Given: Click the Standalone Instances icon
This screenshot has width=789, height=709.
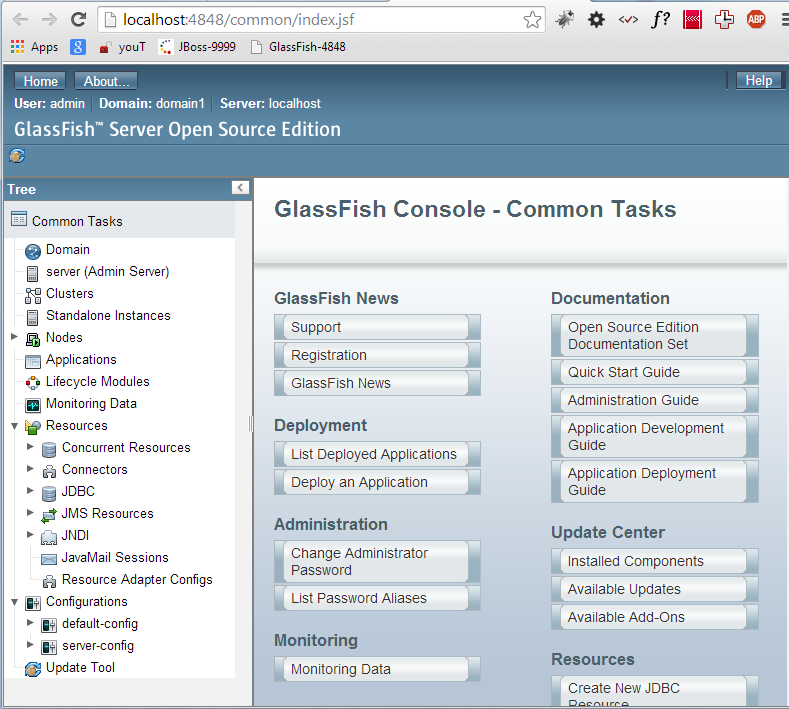Looking at the screenshot, I should click(x=33, y=318).
